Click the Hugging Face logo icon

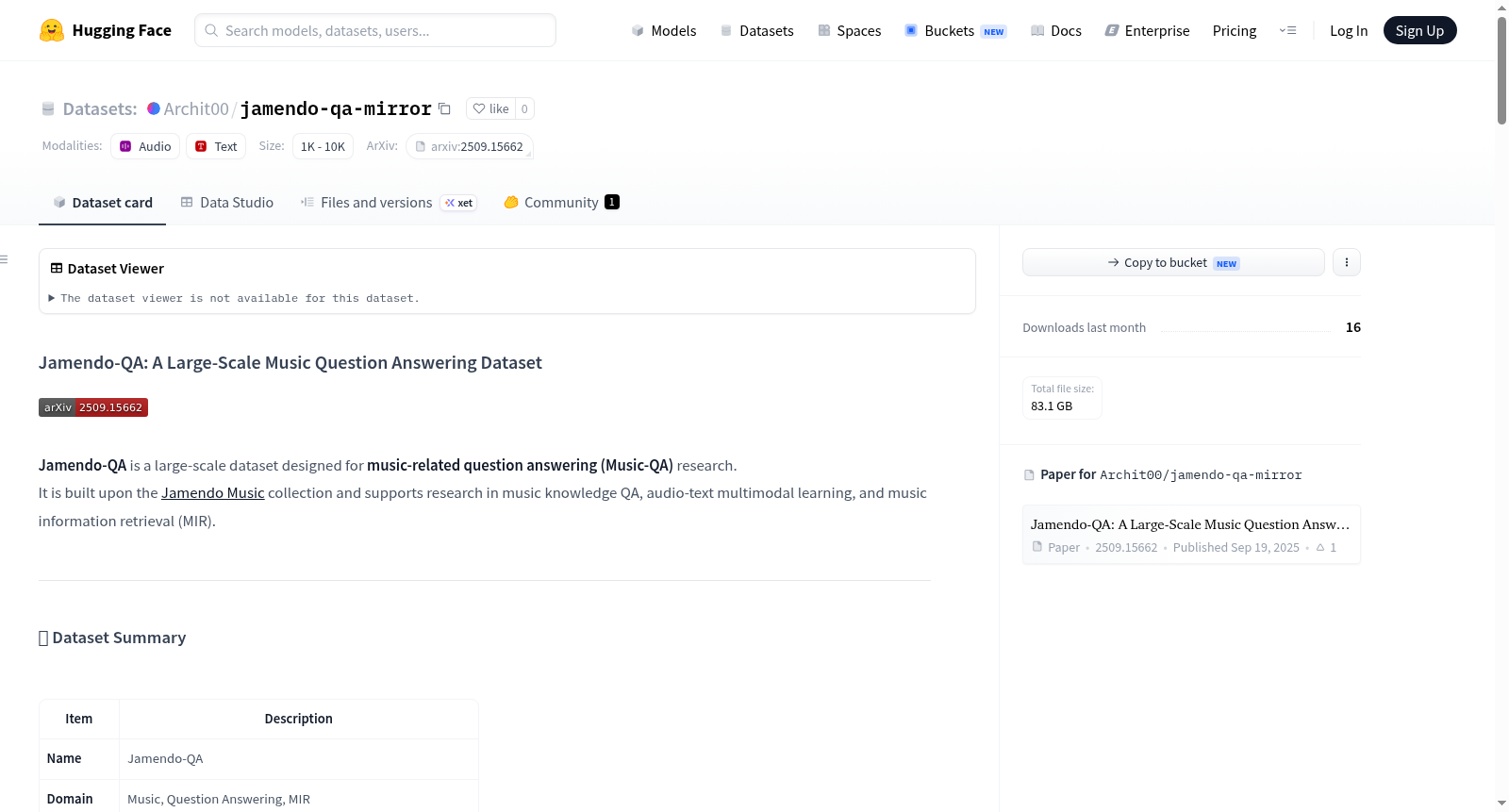pyautogui.click(x=52, y=30)
